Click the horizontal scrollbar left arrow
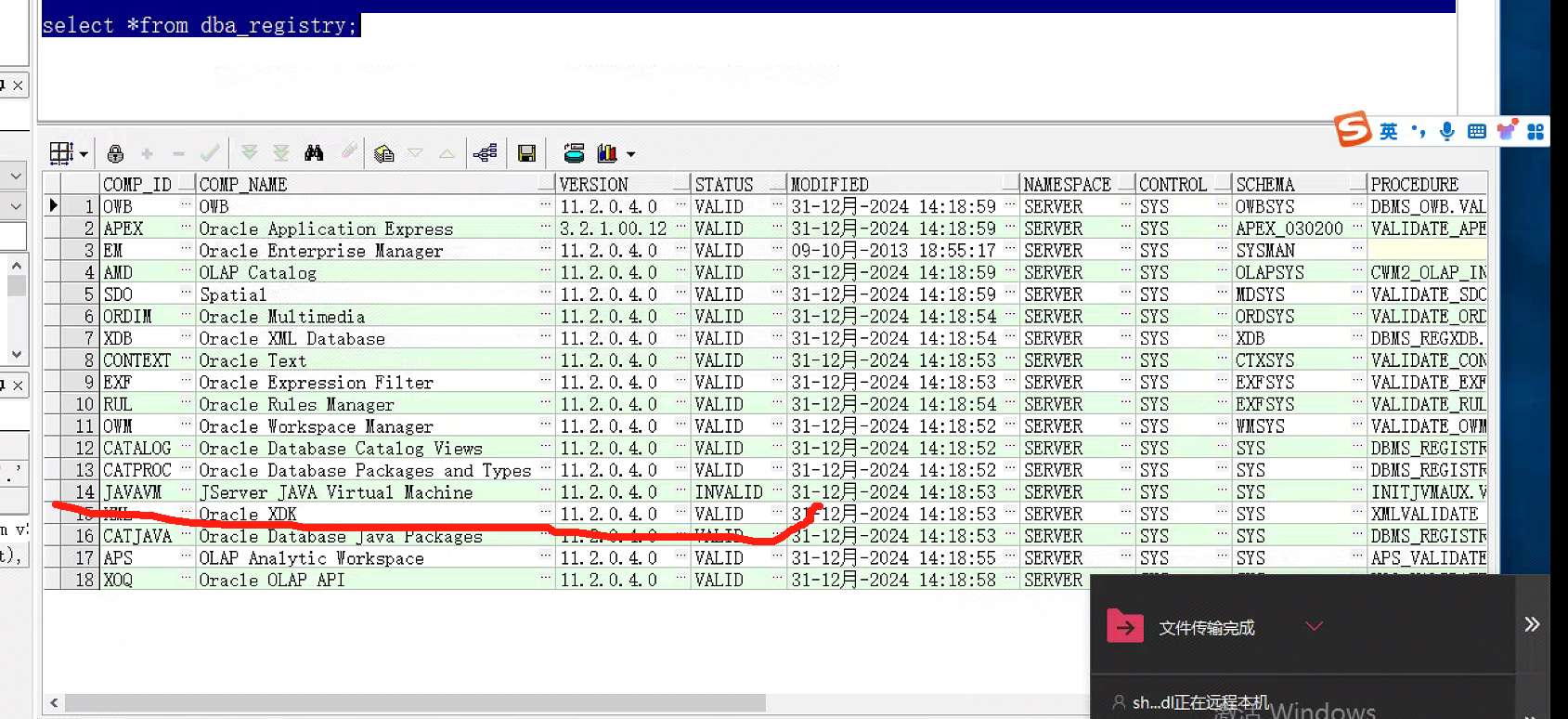 coord(54,703)
